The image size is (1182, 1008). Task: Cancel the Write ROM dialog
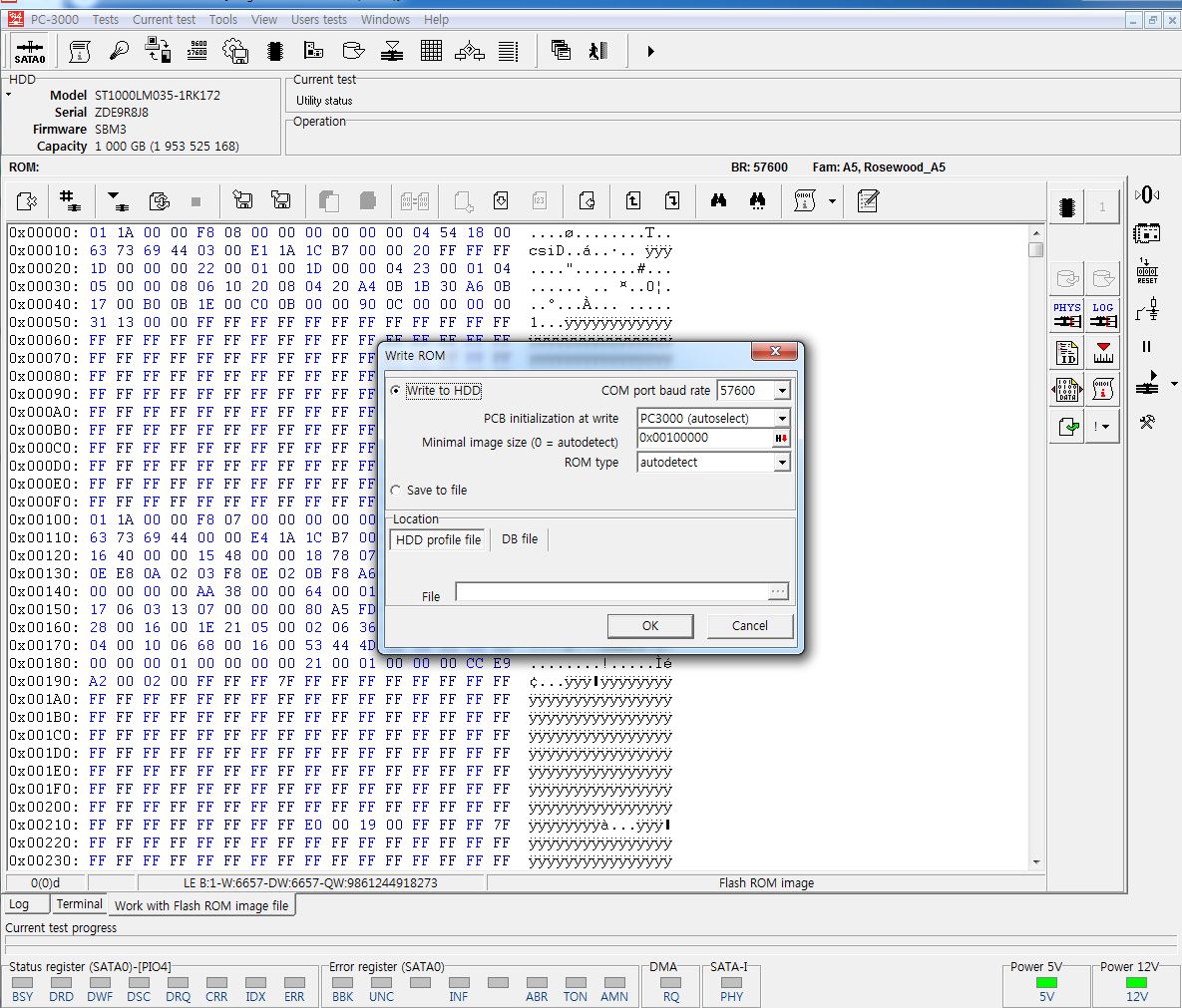[749, 626]
